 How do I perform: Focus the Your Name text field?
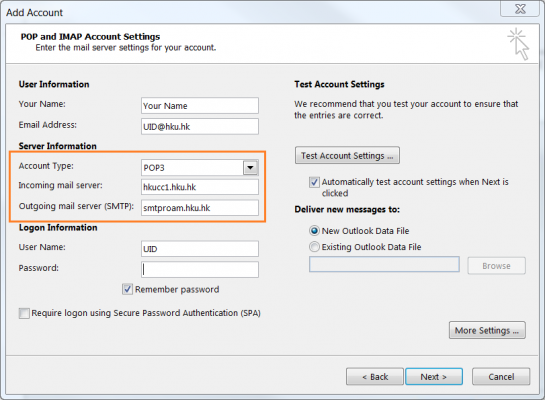pyautogui.click(x=200, y=106)
